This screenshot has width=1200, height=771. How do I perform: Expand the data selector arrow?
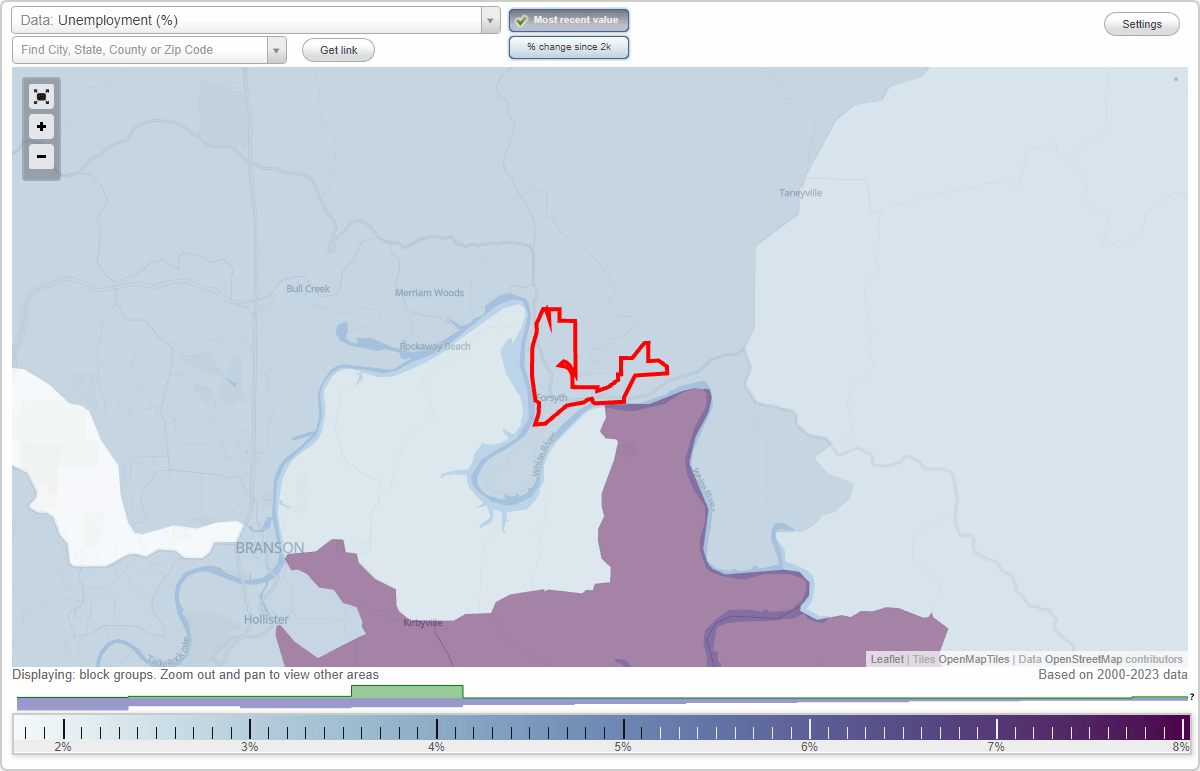point(490,20)
